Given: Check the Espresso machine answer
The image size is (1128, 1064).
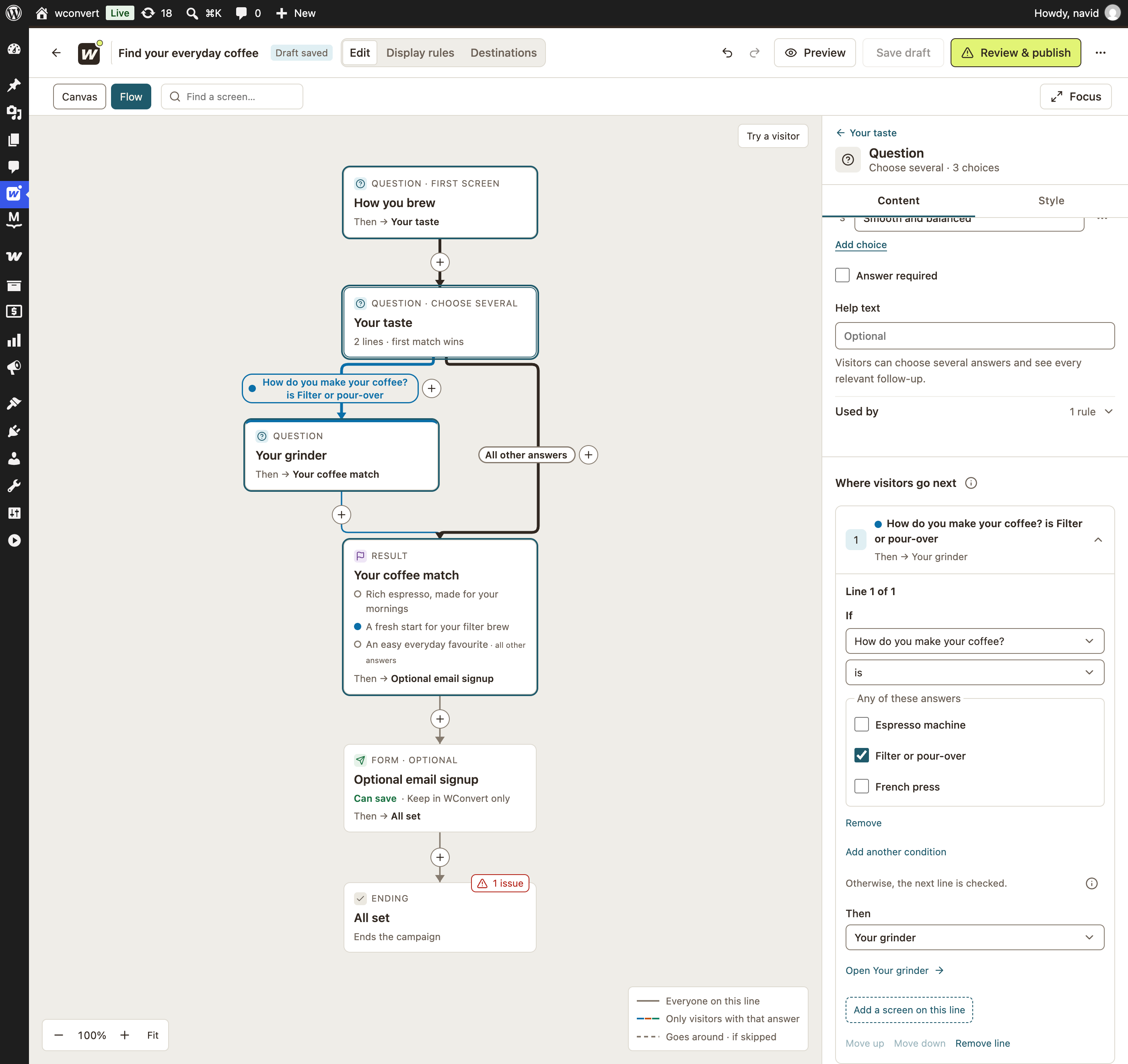Looking at the screenshot, I should [x=861, y=724].
